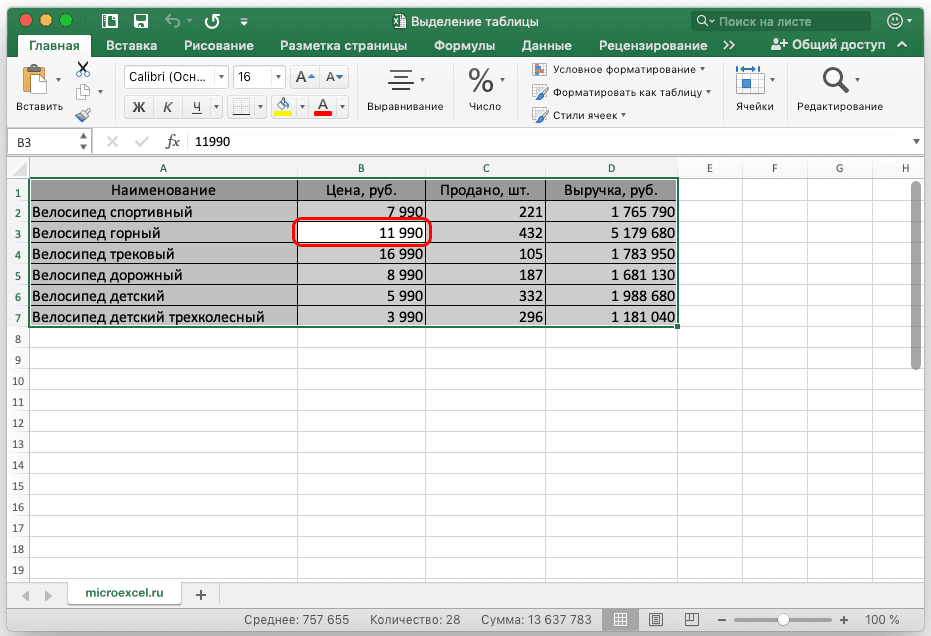Add a new sheet with plus icon
The width and height of the screenshot is (931, 636).
pyautogui.click(x=200, y=594)
